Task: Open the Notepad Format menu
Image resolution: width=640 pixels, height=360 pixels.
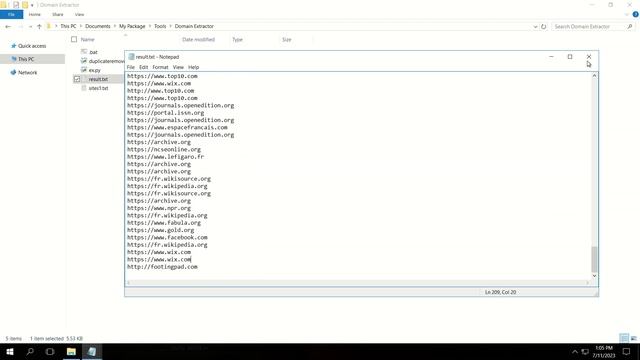Action: [160, 67]
